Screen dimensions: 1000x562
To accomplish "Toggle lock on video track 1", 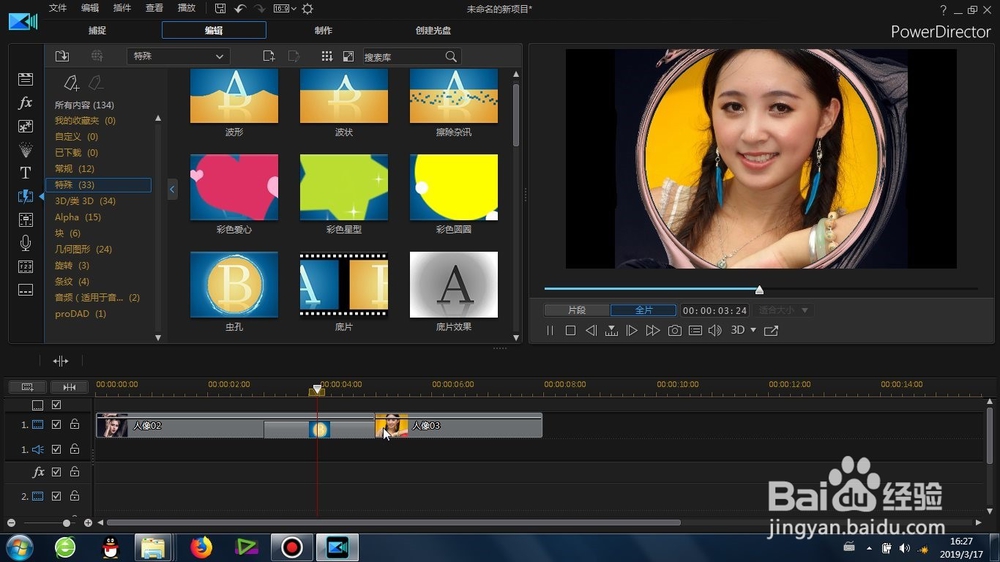I will (75, 424).
